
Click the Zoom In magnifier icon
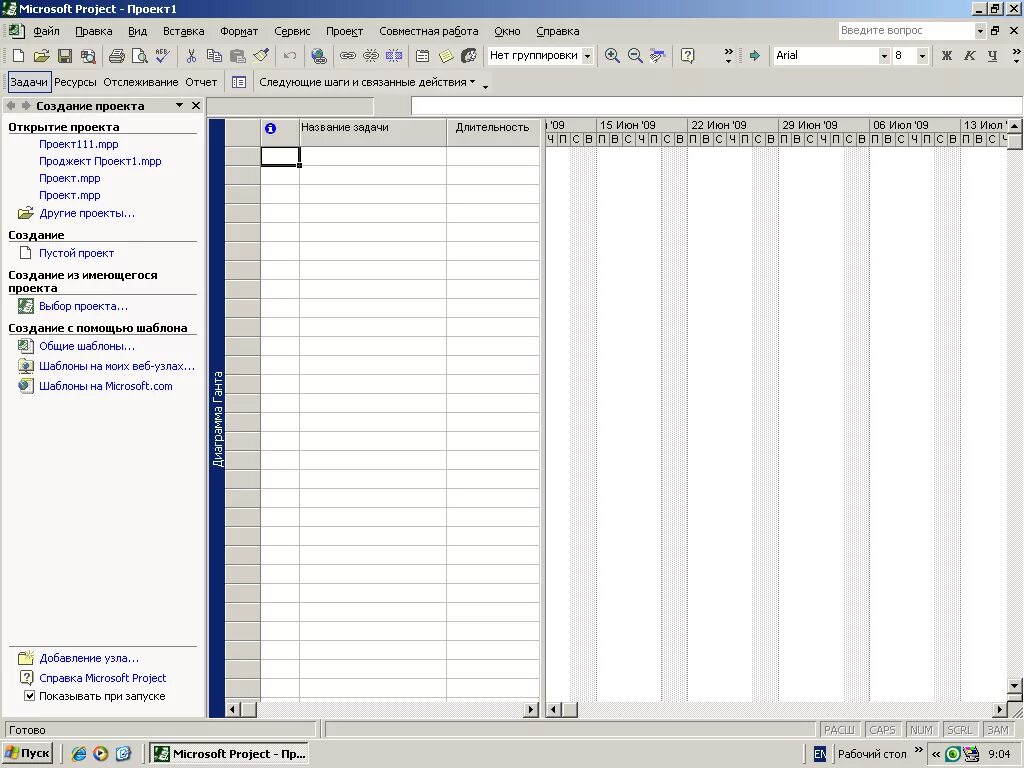click(x=612, y=56)
